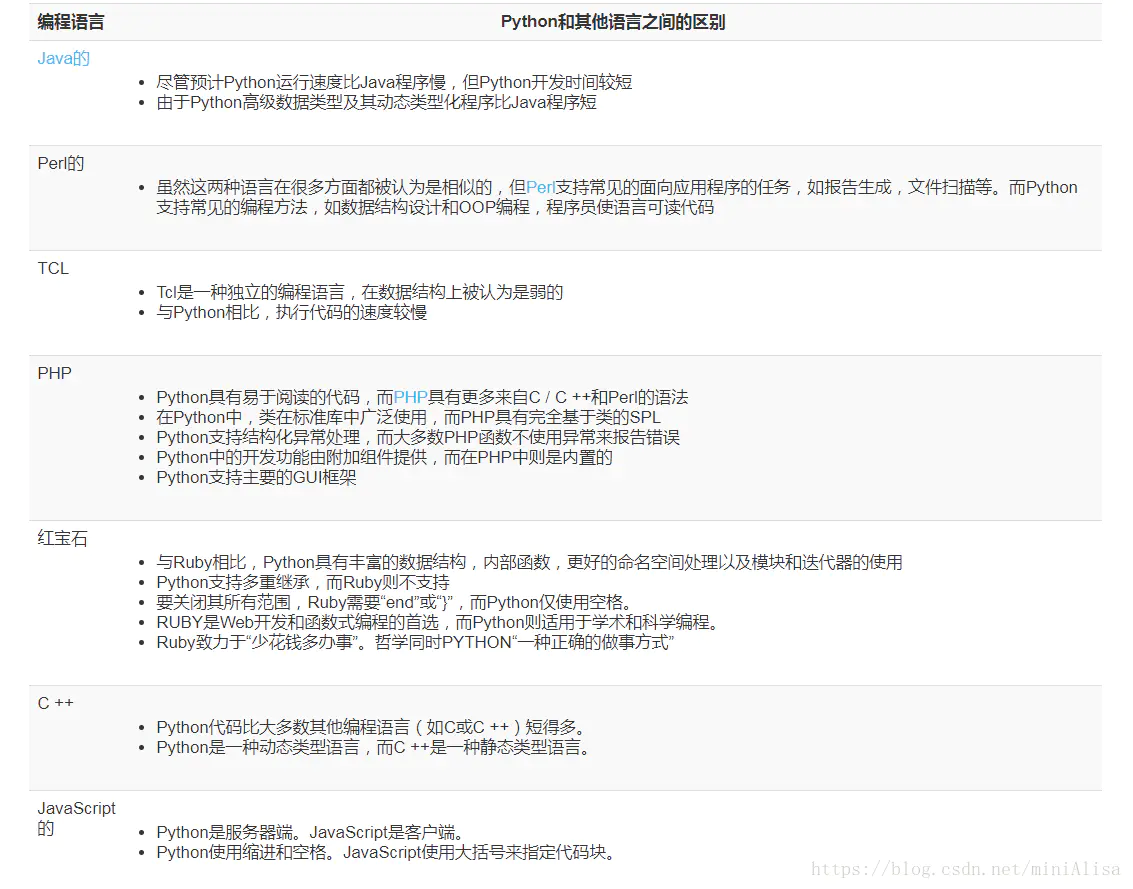This screenshot has width=1133, height=889.
Task: Click bullet Python支持结构化异常处理
Action: 418,437
